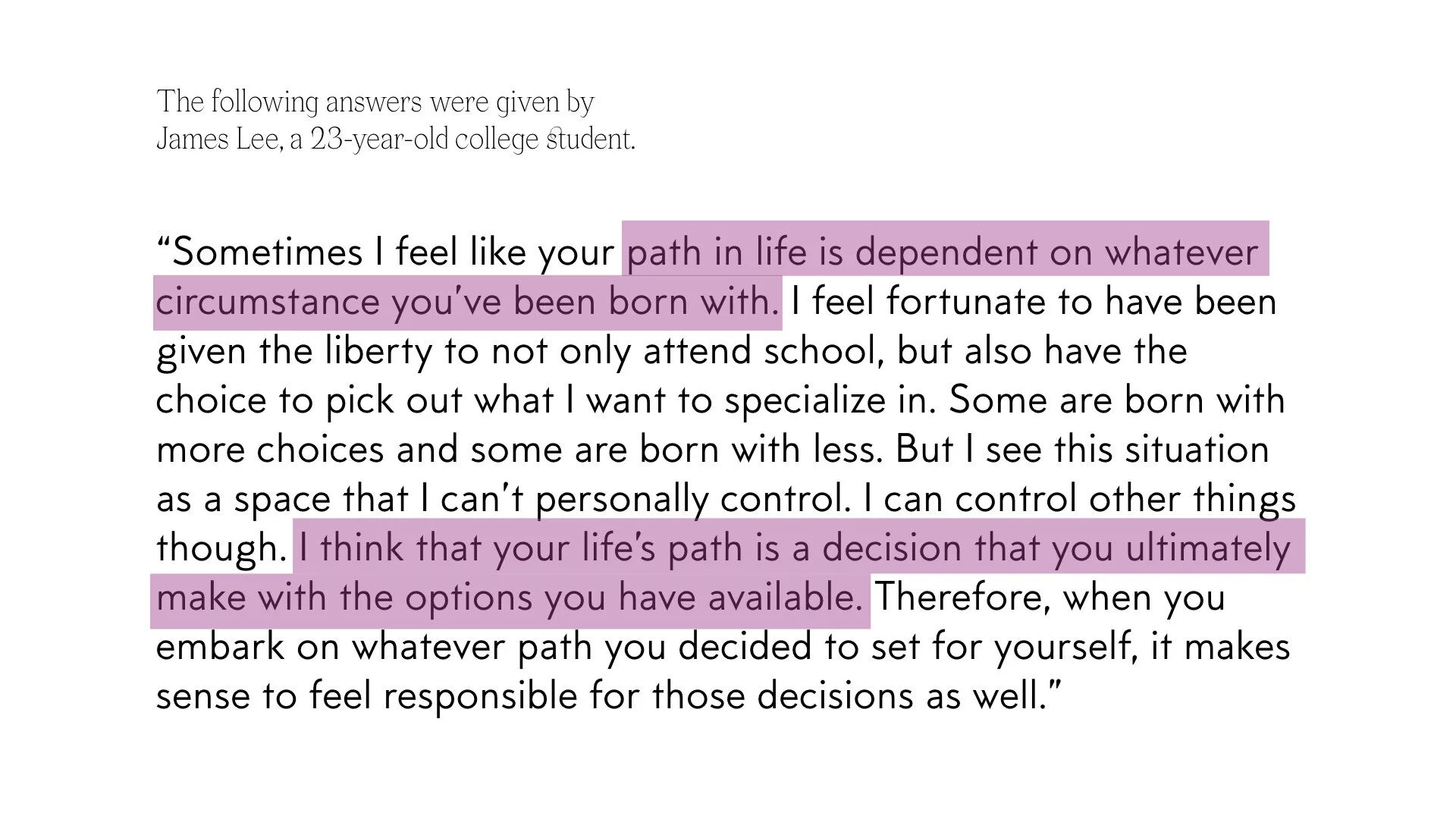Click the highlighted text "path in life is dependent on whatever"
1456x819 pixels.
pos(943,253)
